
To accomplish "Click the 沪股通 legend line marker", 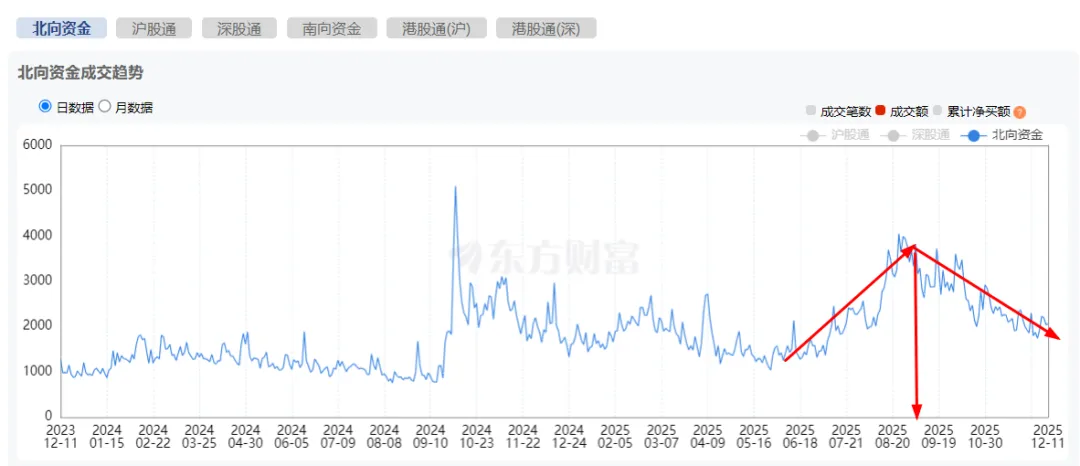I will [813, 135].
